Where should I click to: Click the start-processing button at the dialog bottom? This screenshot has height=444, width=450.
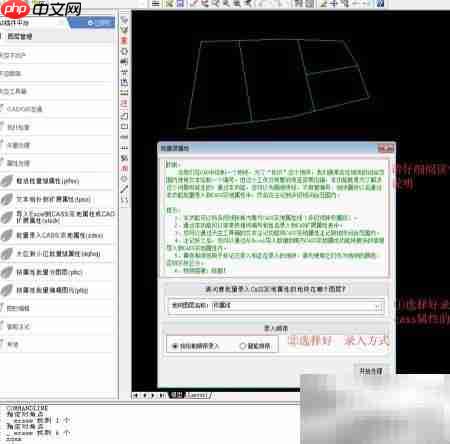point(371,371)
